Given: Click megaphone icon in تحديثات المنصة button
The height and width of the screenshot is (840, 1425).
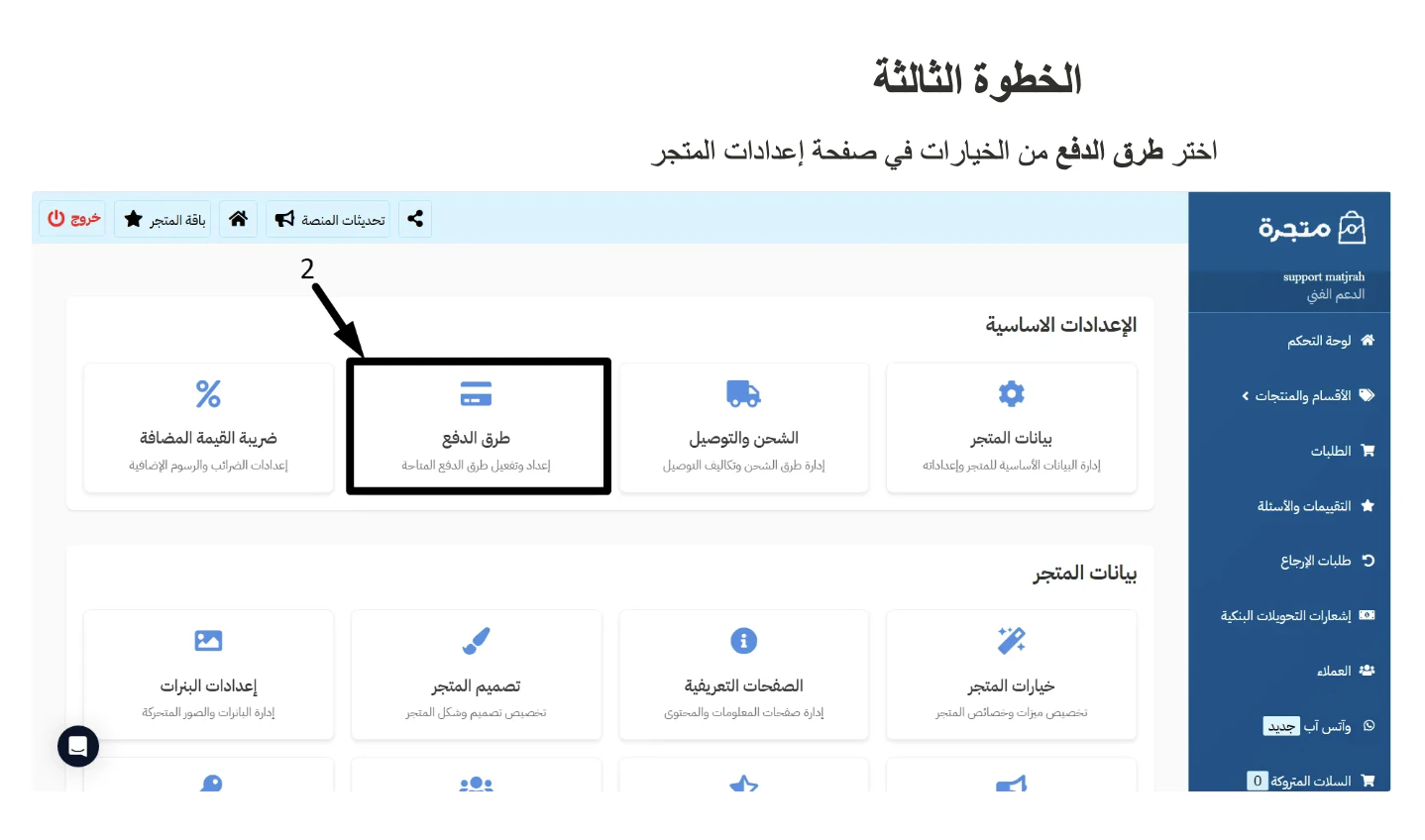Looking at the screenshot, I should (x=285, y=219).
